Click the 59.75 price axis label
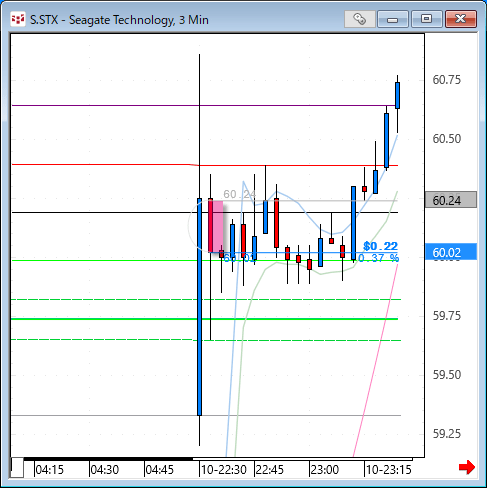The height and width of the screenshot is (488, 487). (447, 316)
